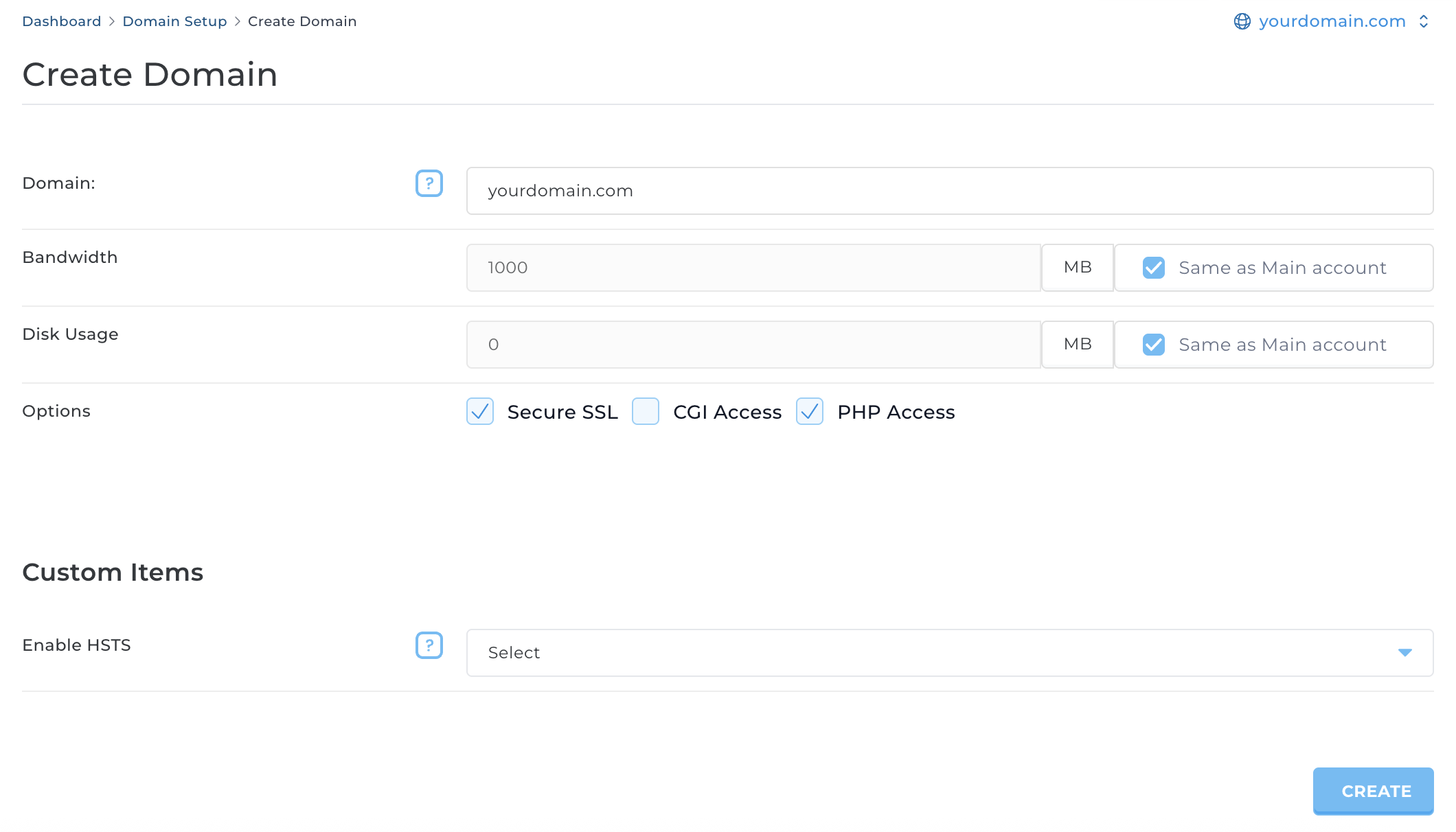Click the Disk Usage value field
Screen dimensions: 1456x832
[753, 345]
